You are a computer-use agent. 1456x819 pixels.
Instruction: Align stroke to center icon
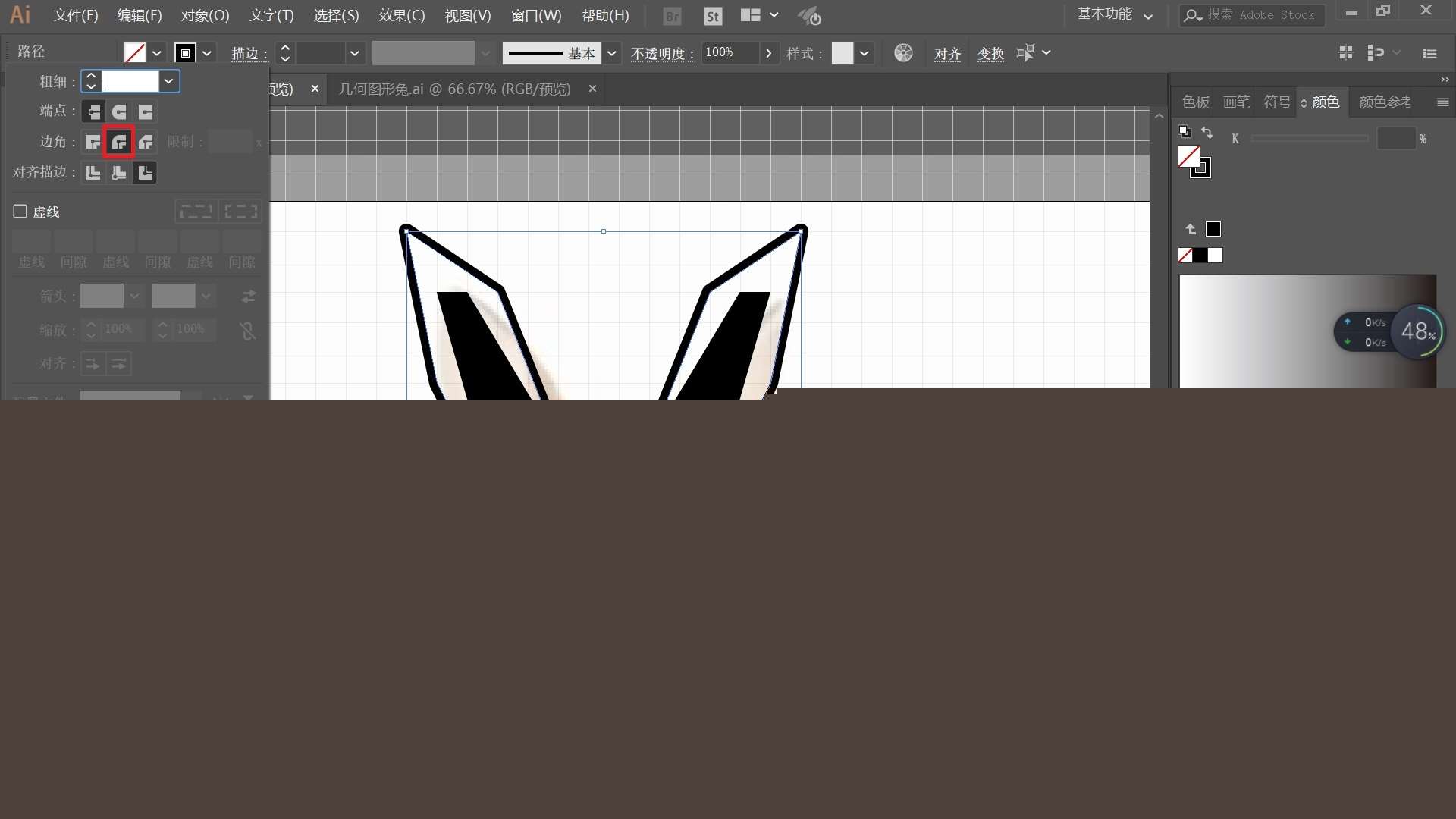[x=93, y=173]
